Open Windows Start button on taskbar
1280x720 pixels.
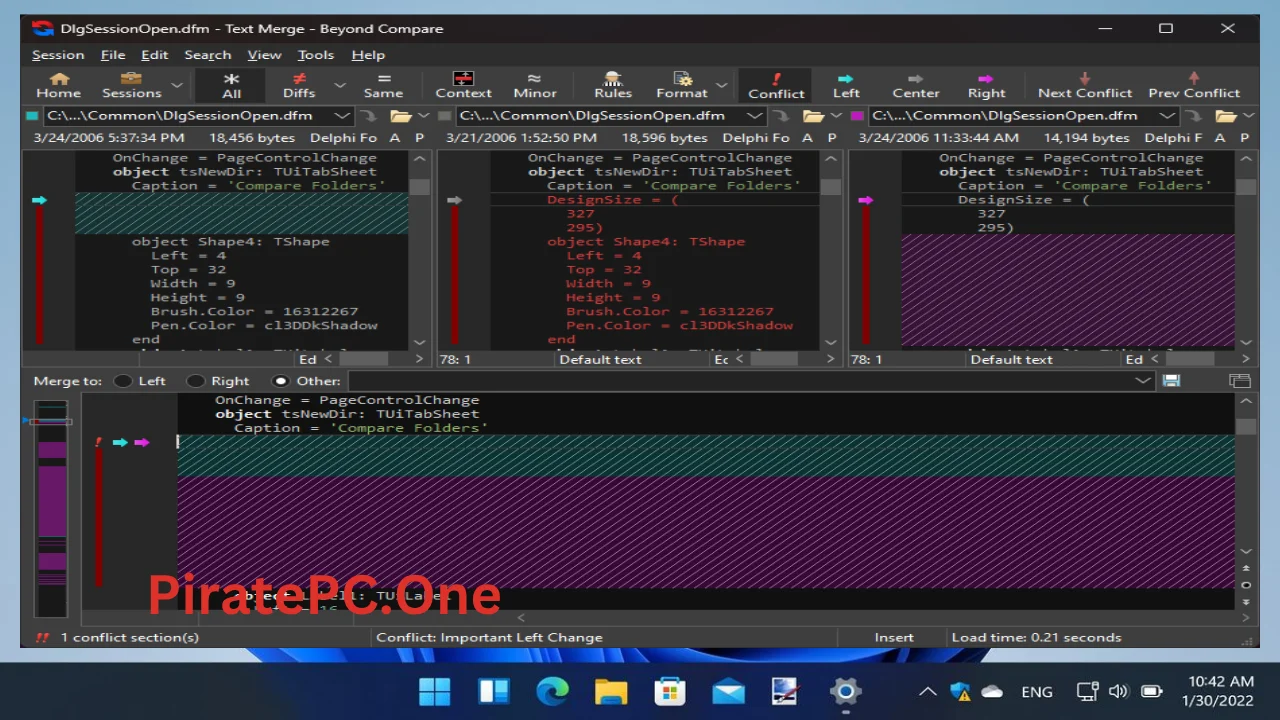[435, 691]
